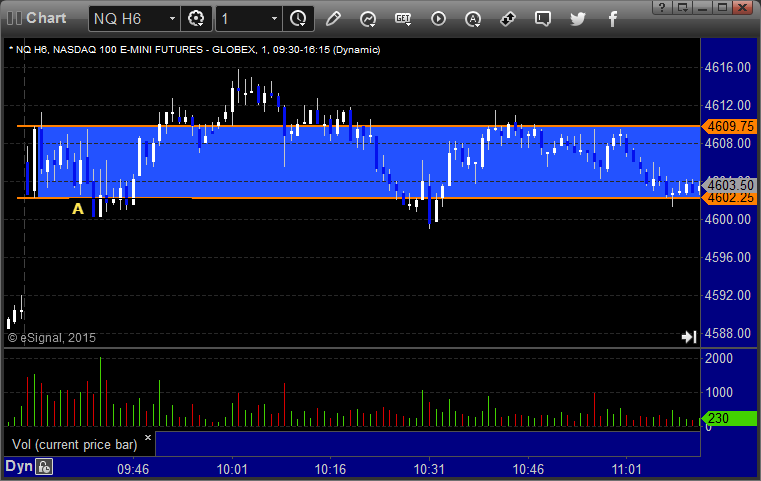Image resolution: width=761 pixels, height=481 pixels.
Task: Toggle the Dyn dynamic mode label
Action: (x=19, y=466)
